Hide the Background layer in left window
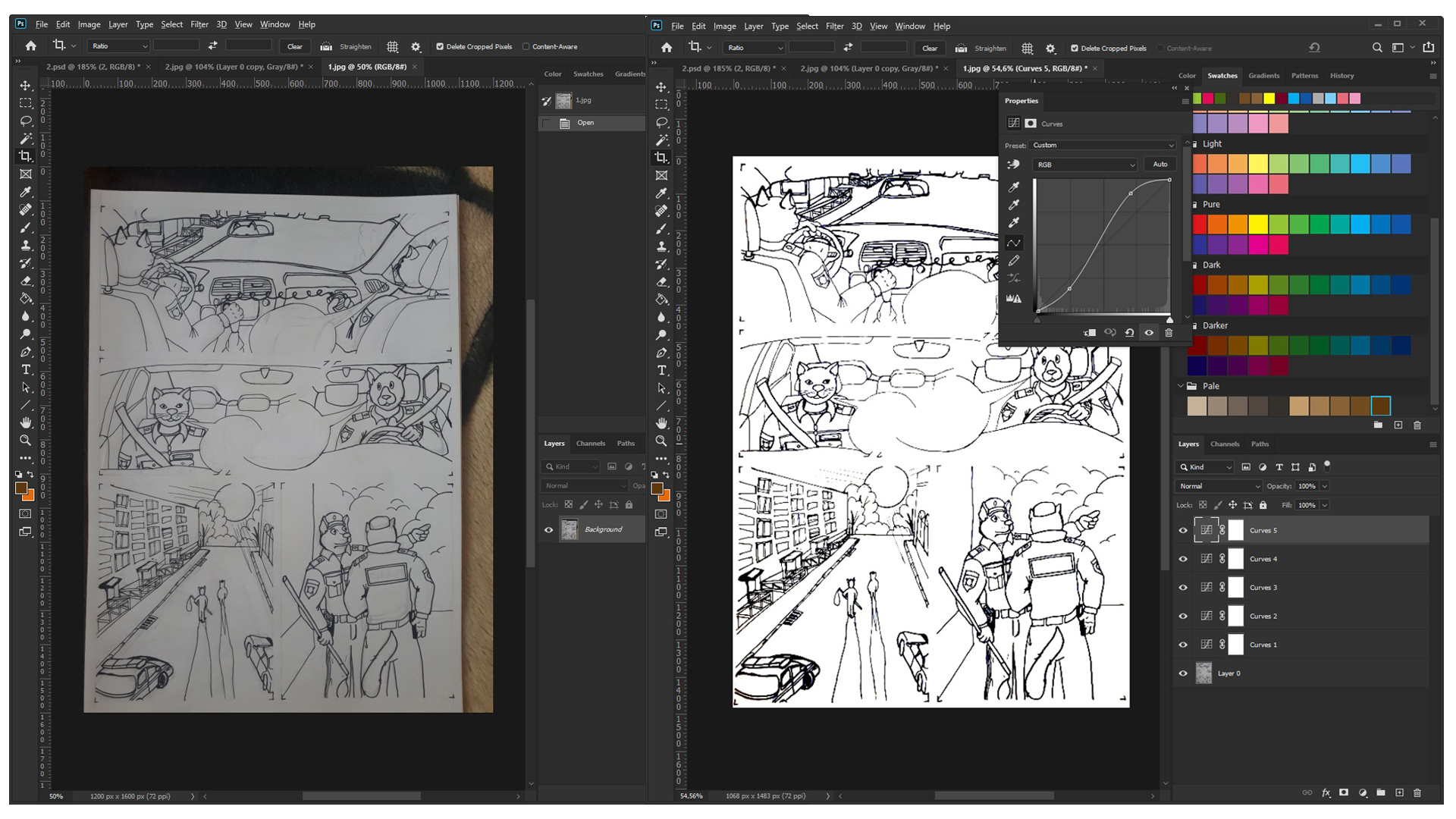The height and width of the screenshot is (819, 1456). 549,529
